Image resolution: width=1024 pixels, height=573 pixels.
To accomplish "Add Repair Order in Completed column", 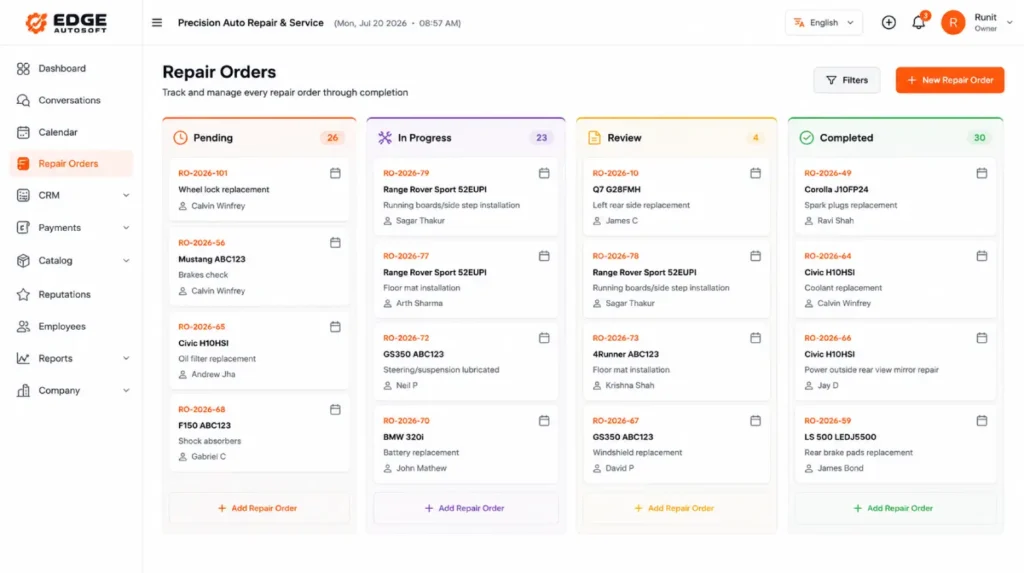I will [x=895, y=508].
